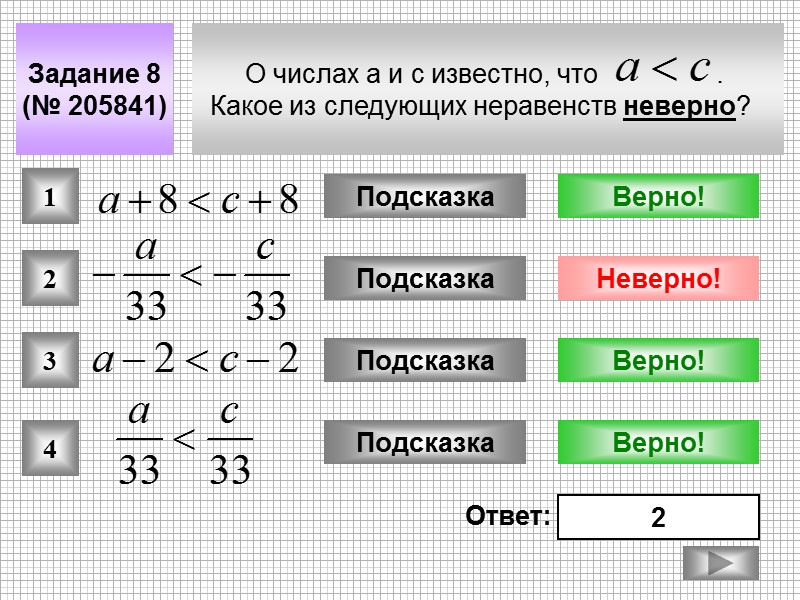Open 'Подсказка' hint for statement 4
The image size is (800, 600).
pyautogui.click(x=427, y=440)
